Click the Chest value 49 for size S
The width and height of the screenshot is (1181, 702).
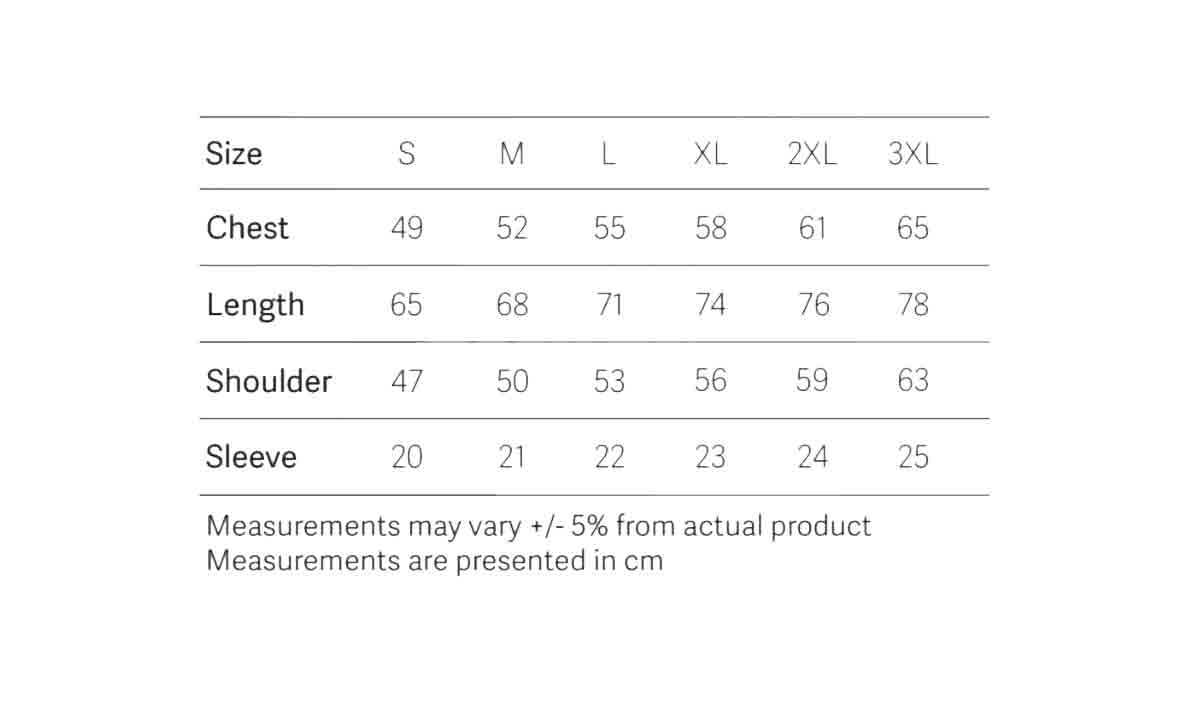click(407, 227)
